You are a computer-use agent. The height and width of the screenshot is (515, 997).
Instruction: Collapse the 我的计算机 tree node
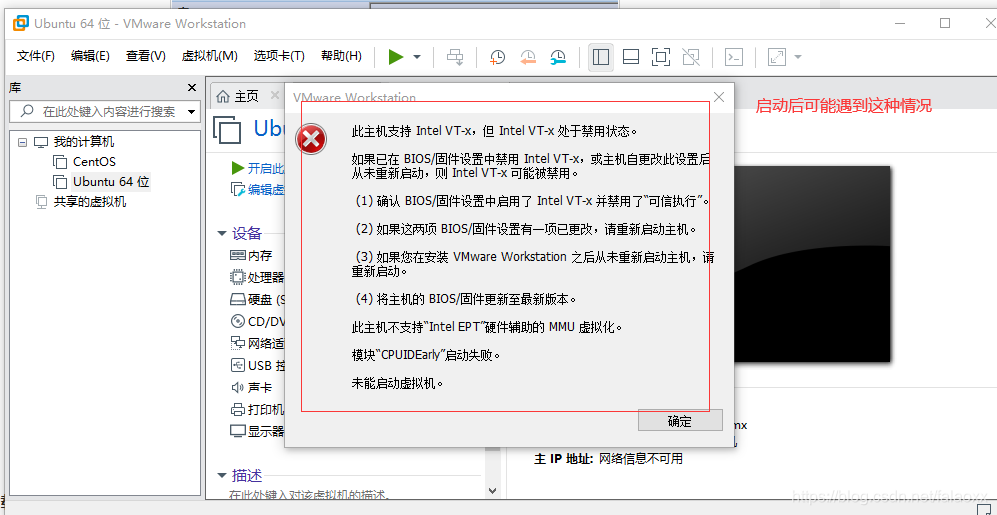[23, 142]
